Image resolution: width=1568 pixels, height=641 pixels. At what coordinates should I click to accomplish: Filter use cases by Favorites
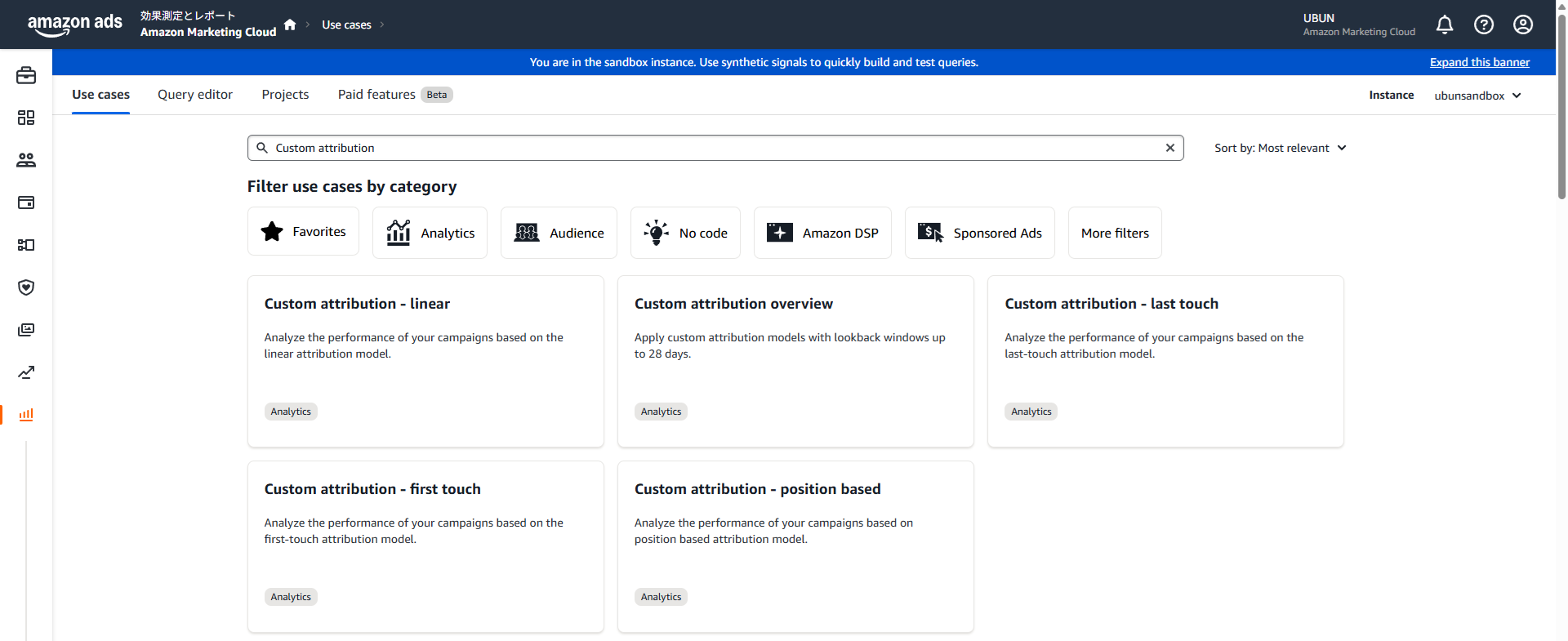click(x=303, y=232)
